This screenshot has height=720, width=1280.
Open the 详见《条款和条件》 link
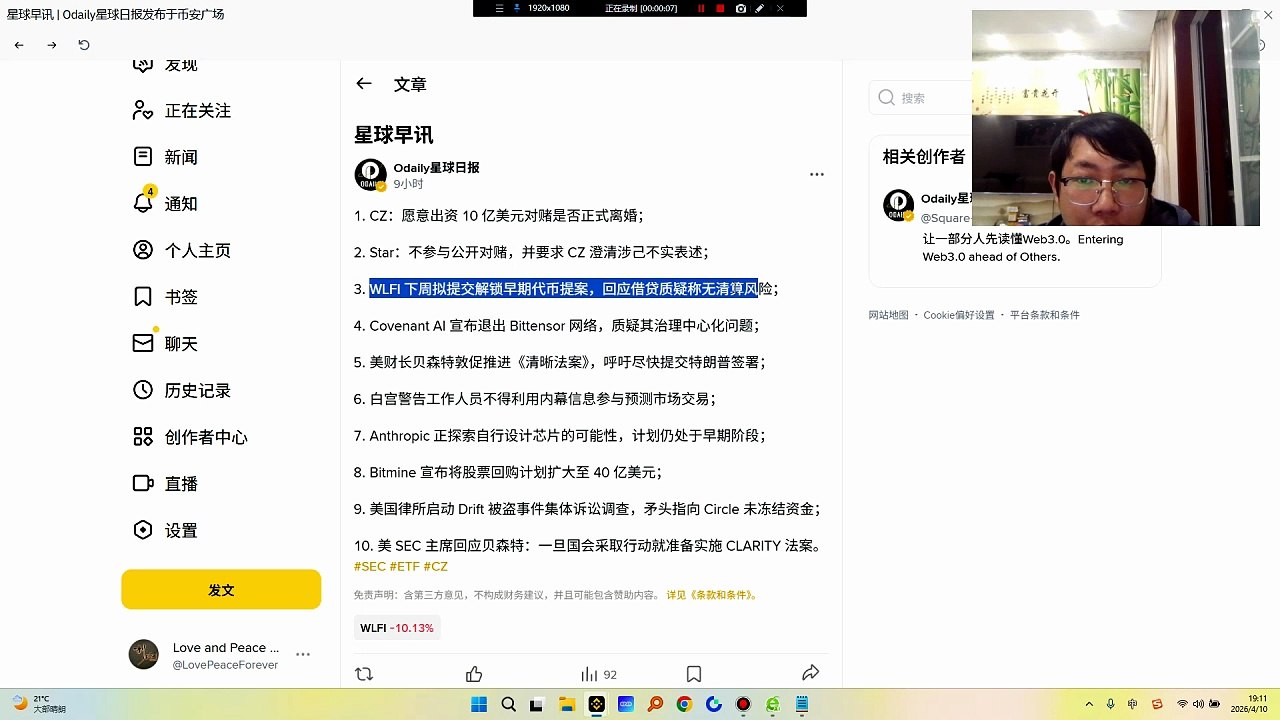click(x=712, y=595)
